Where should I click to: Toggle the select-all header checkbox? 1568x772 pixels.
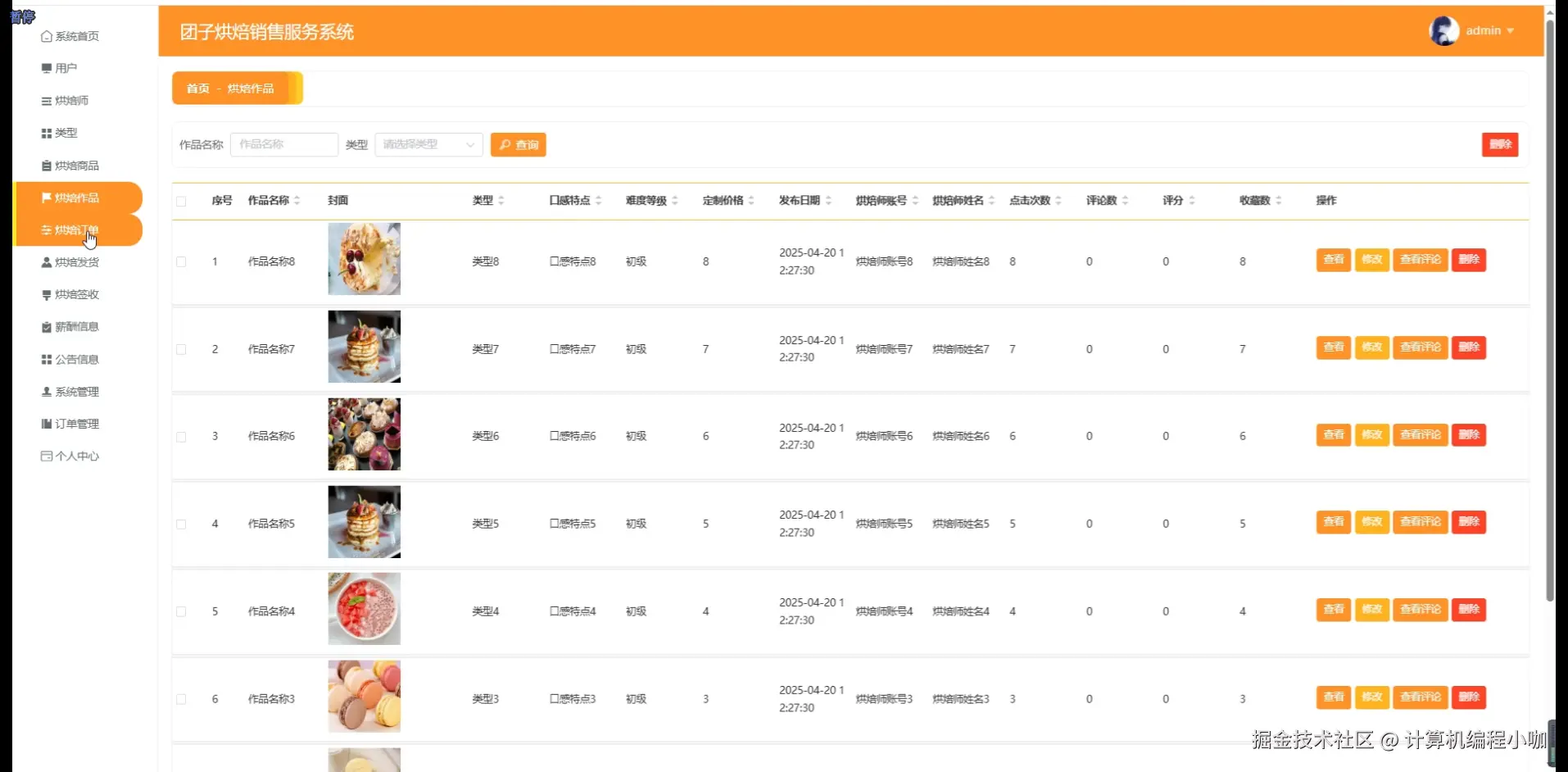pyautogui.click(x=181, y=202)
